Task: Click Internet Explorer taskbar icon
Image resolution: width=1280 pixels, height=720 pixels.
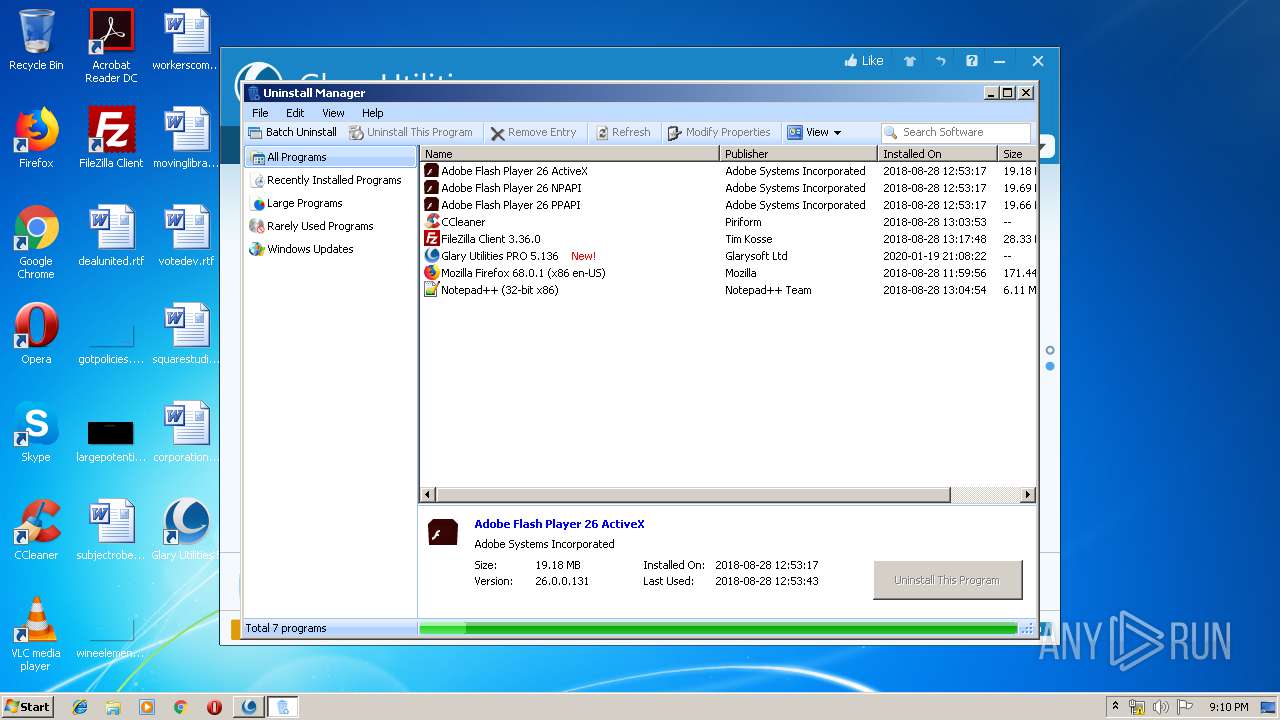Action: coord(80,707)
